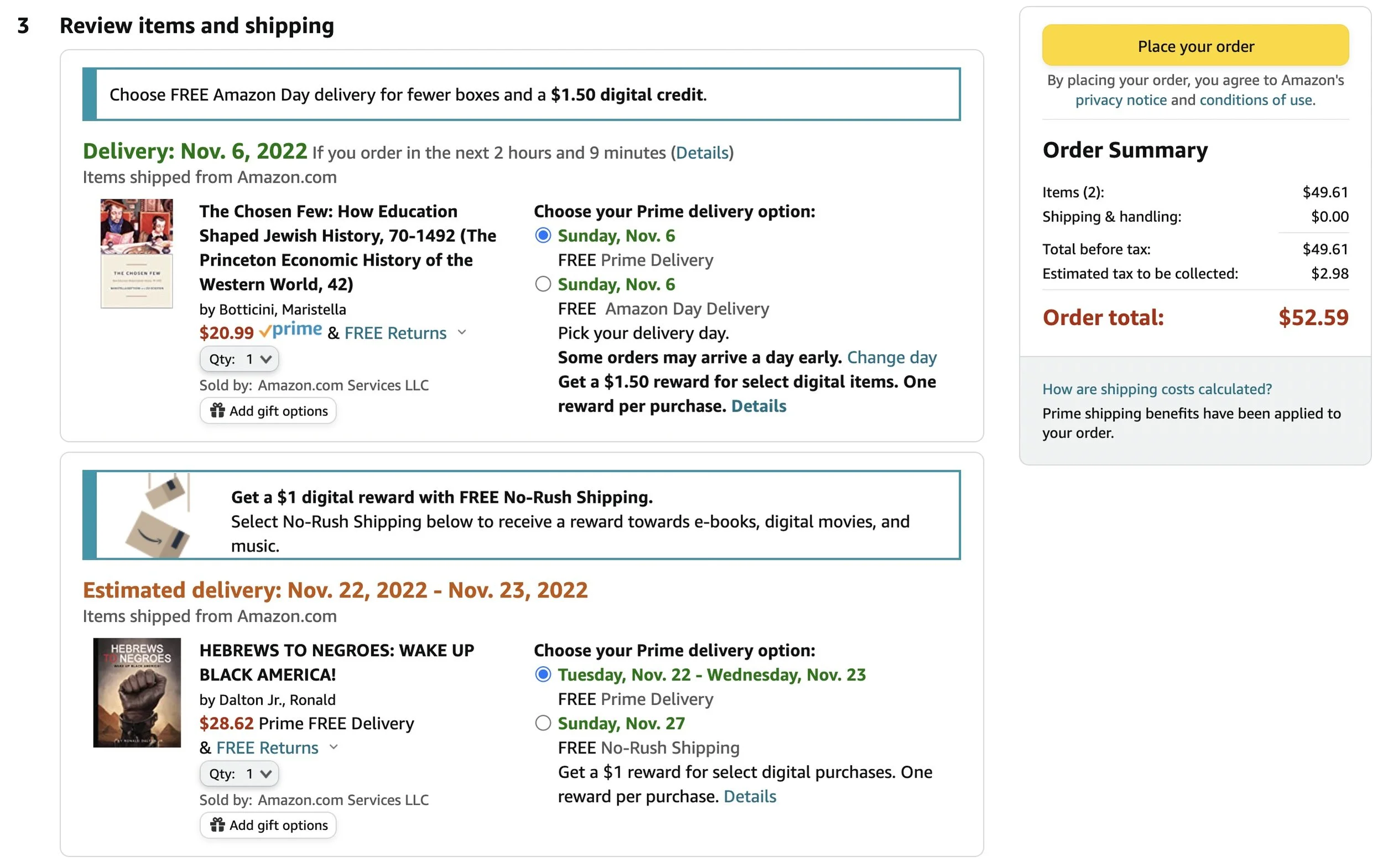Select the Tuesday, Nov. 22 Prime Delivery radio option
Image resolution: width=1383 pixels, height=868 pixels.
(x=543, y=674)
